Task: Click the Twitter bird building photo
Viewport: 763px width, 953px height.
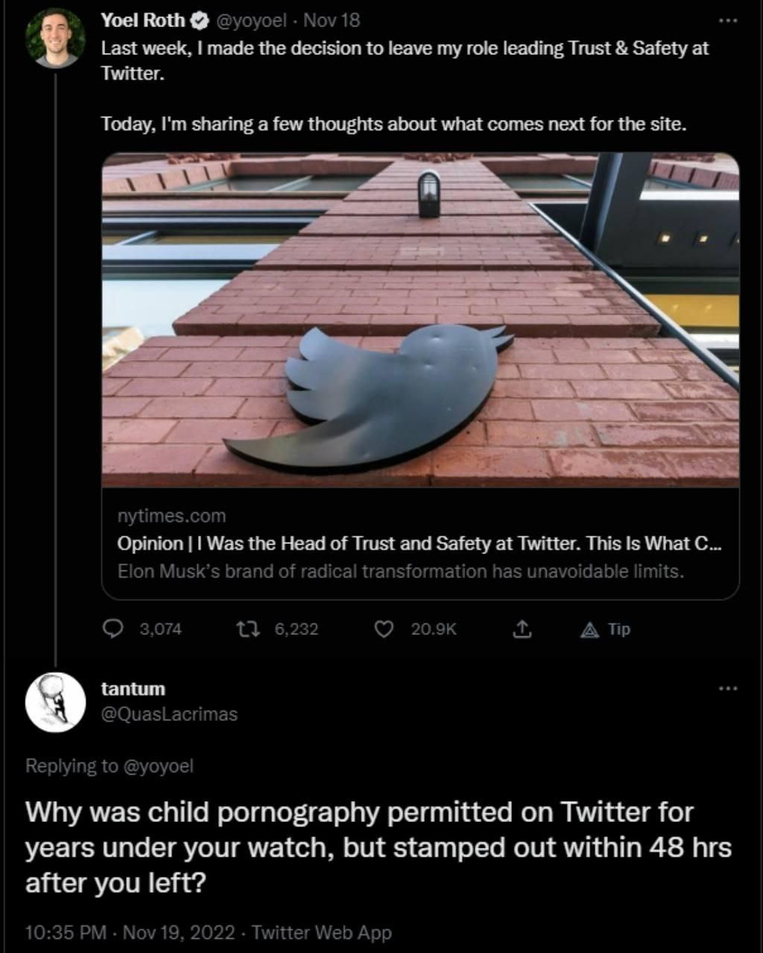Action: 420,320
